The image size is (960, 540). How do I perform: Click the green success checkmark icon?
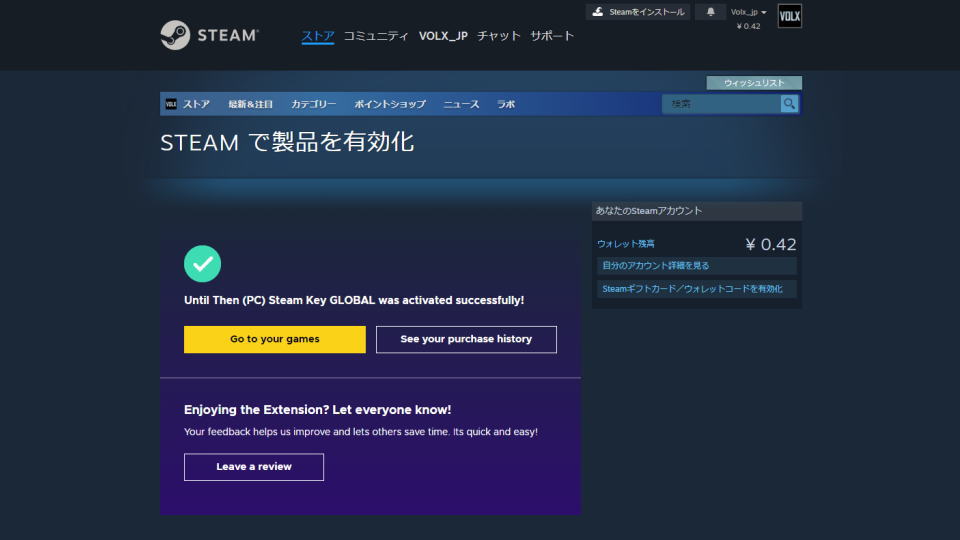point(202,264)
